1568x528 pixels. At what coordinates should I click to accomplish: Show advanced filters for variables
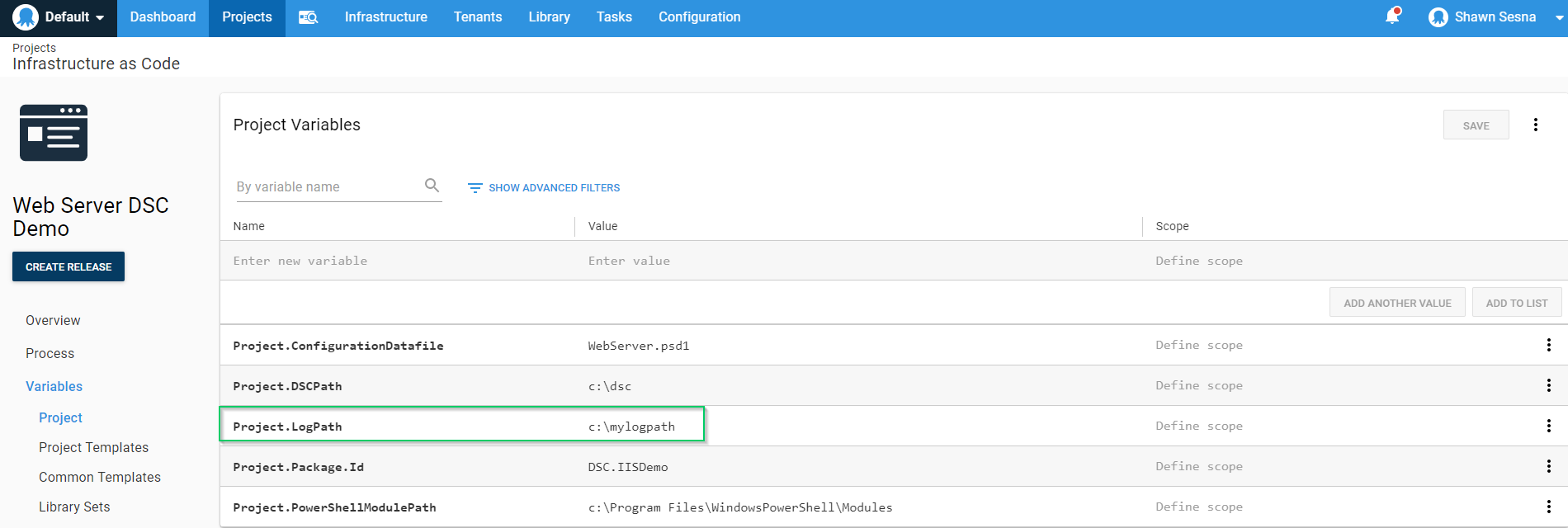coord(544,188)
